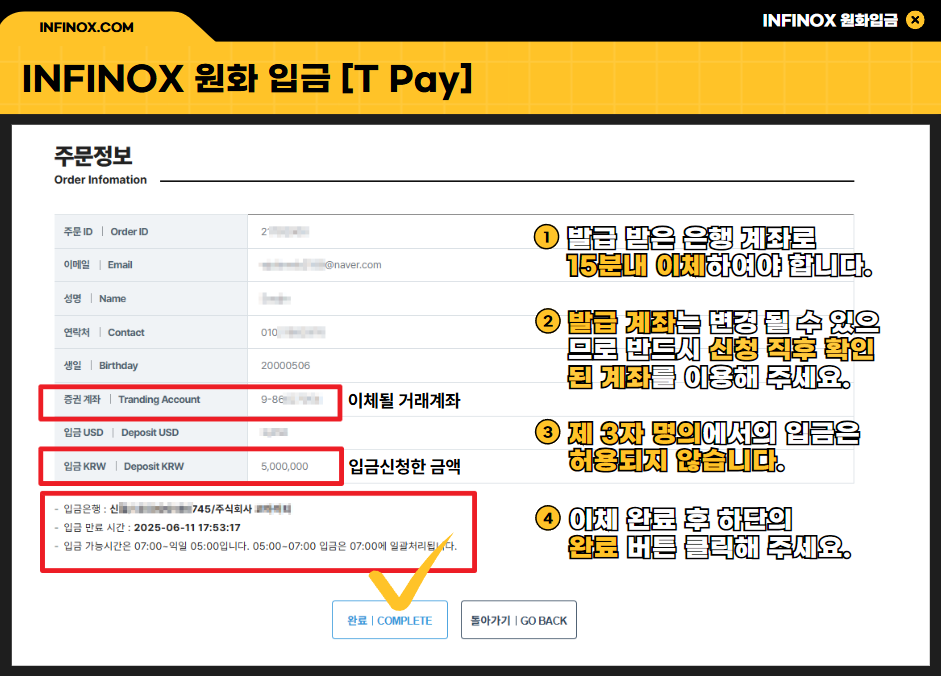Close the INFINOX 원화입금 popup

915,20
